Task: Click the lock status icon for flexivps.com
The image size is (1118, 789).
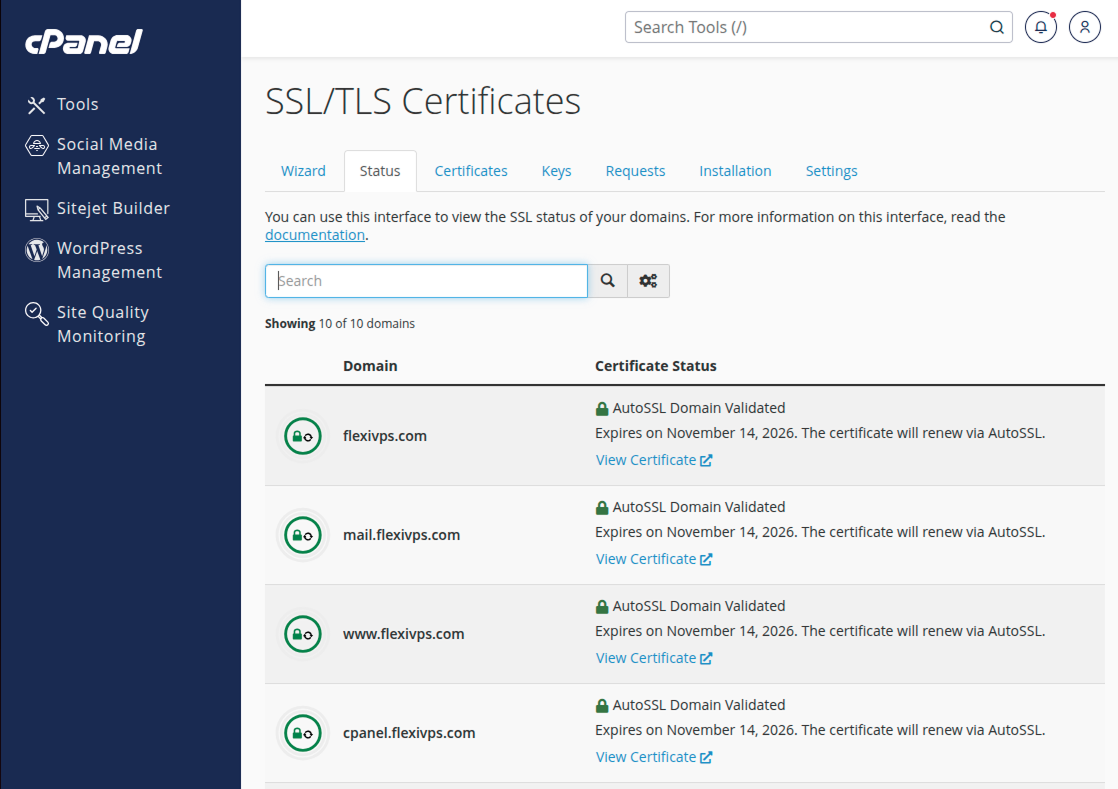Action: tap(302, 436)
